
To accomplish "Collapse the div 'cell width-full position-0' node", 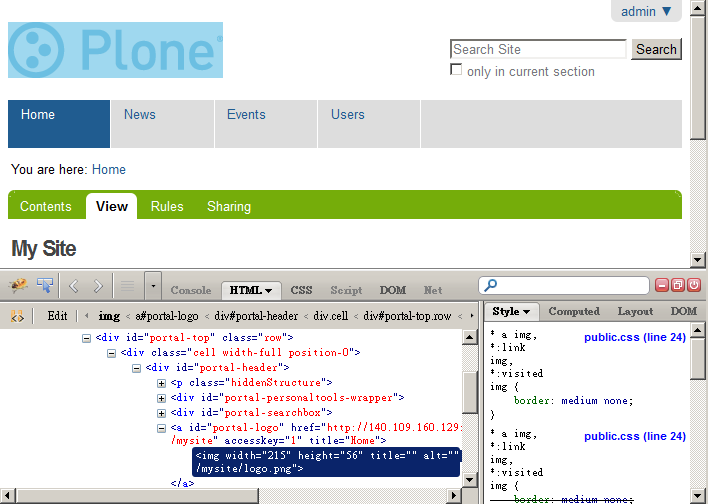I will click(111, 353).
